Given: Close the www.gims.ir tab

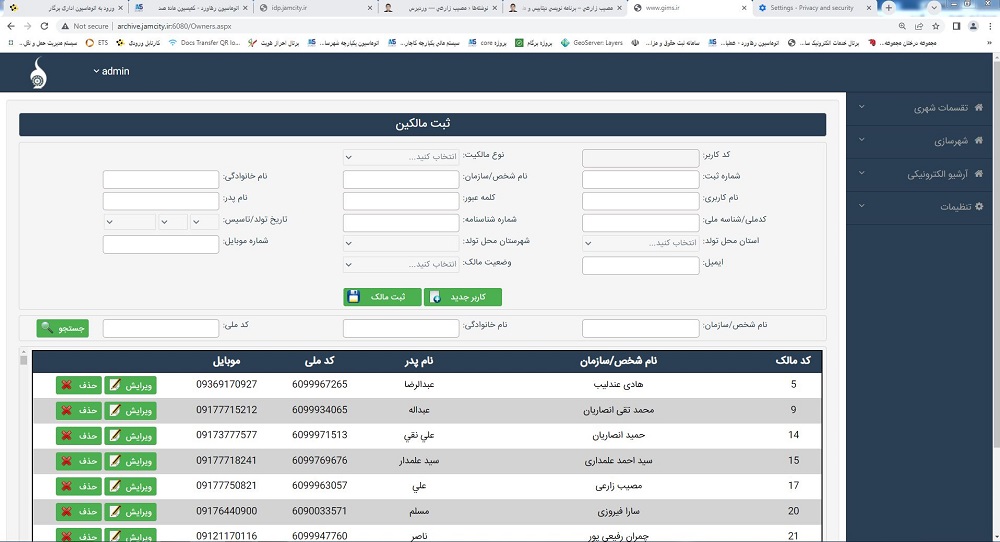Looking at the screenshot, I should 744,8.
